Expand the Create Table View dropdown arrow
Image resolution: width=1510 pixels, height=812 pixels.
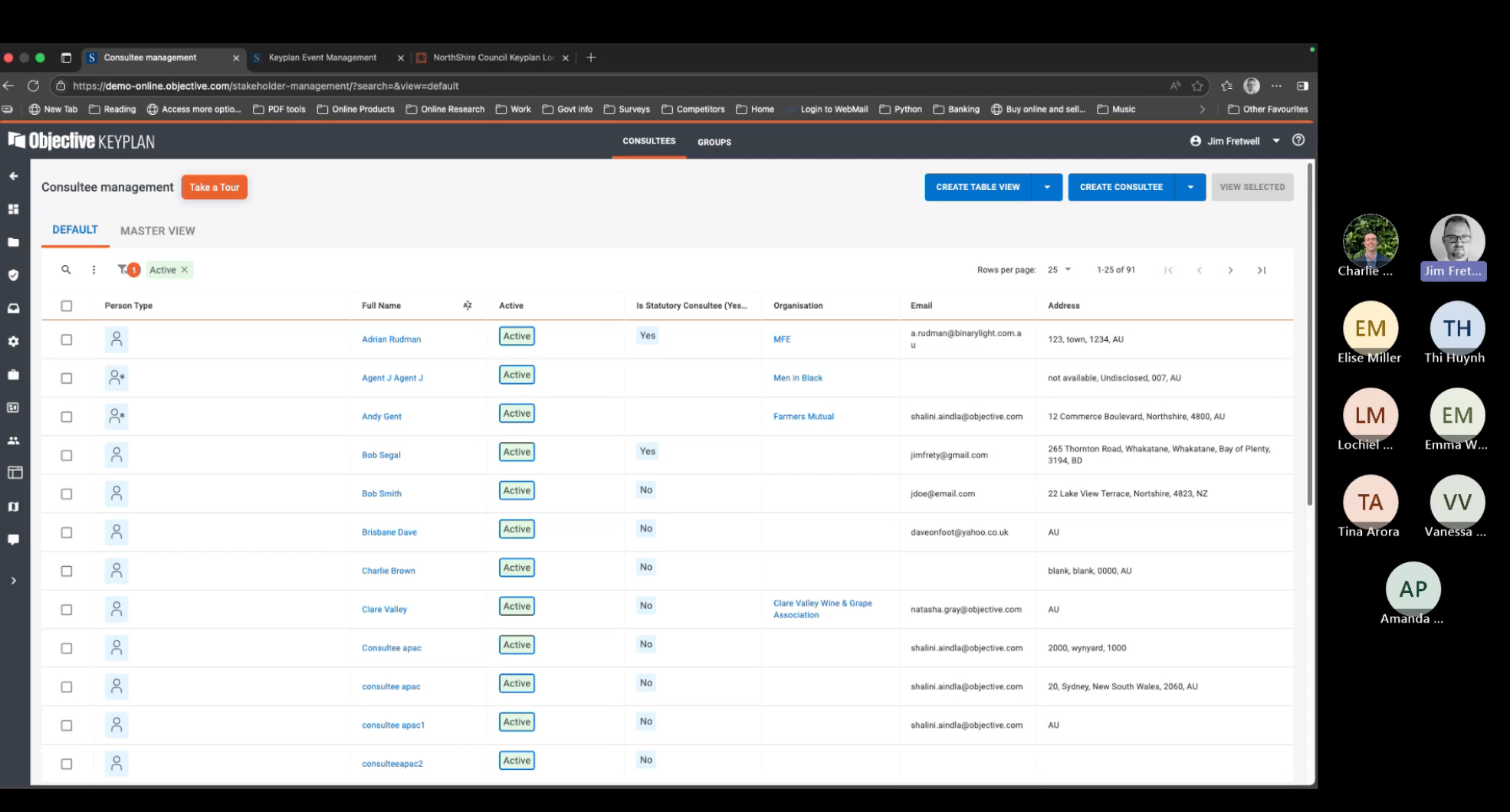[x=1047, y=187]
